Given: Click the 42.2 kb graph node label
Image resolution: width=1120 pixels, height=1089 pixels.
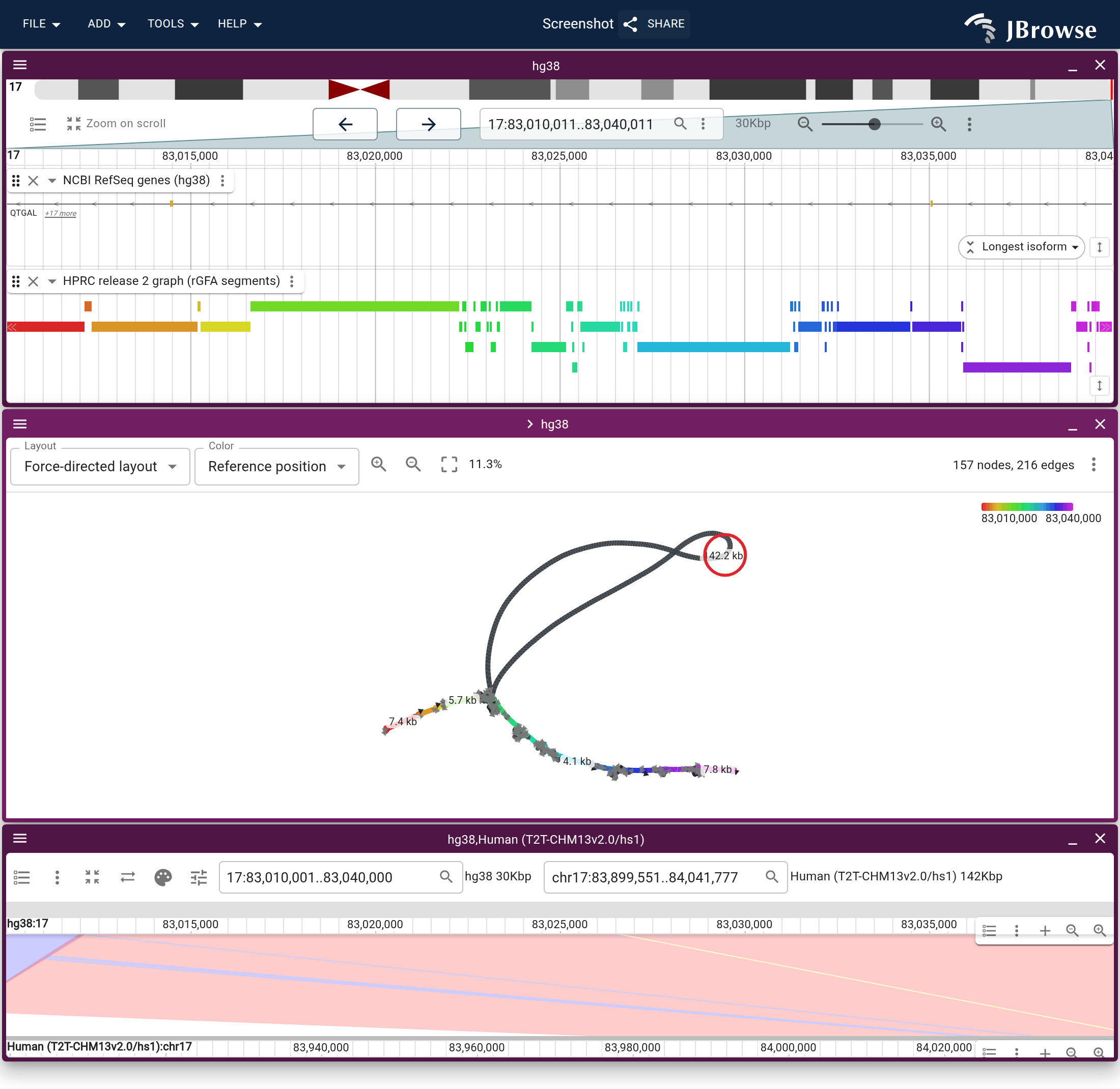Looking at the screenshot, I should [725, 555].
